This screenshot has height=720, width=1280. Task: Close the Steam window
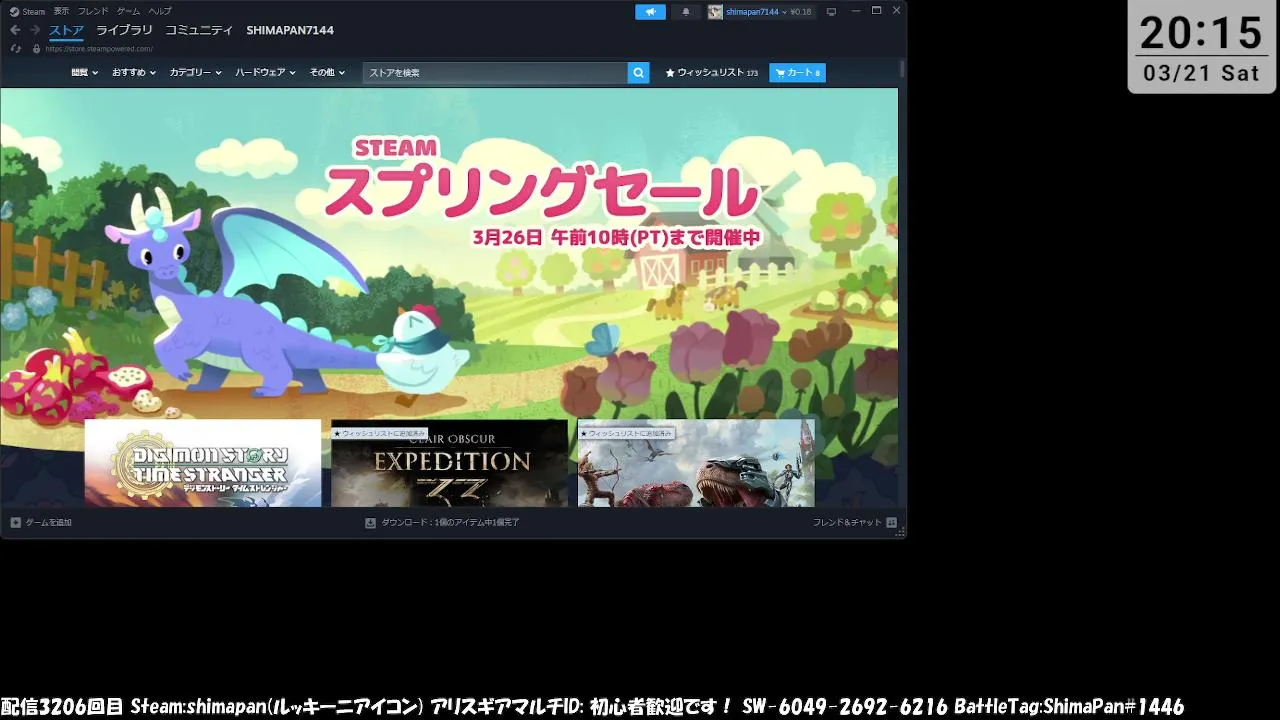pyautogui.click(x=896, y=11)
